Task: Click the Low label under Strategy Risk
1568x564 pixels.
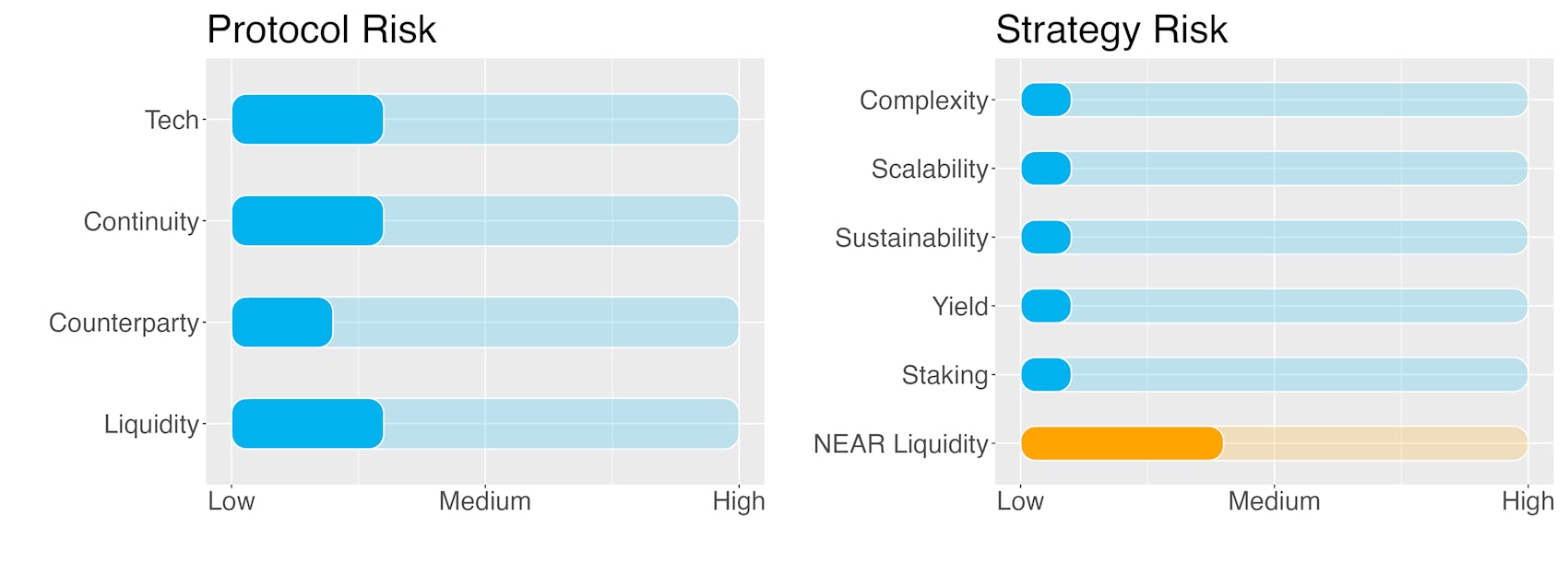Action: coord(1020,501)
